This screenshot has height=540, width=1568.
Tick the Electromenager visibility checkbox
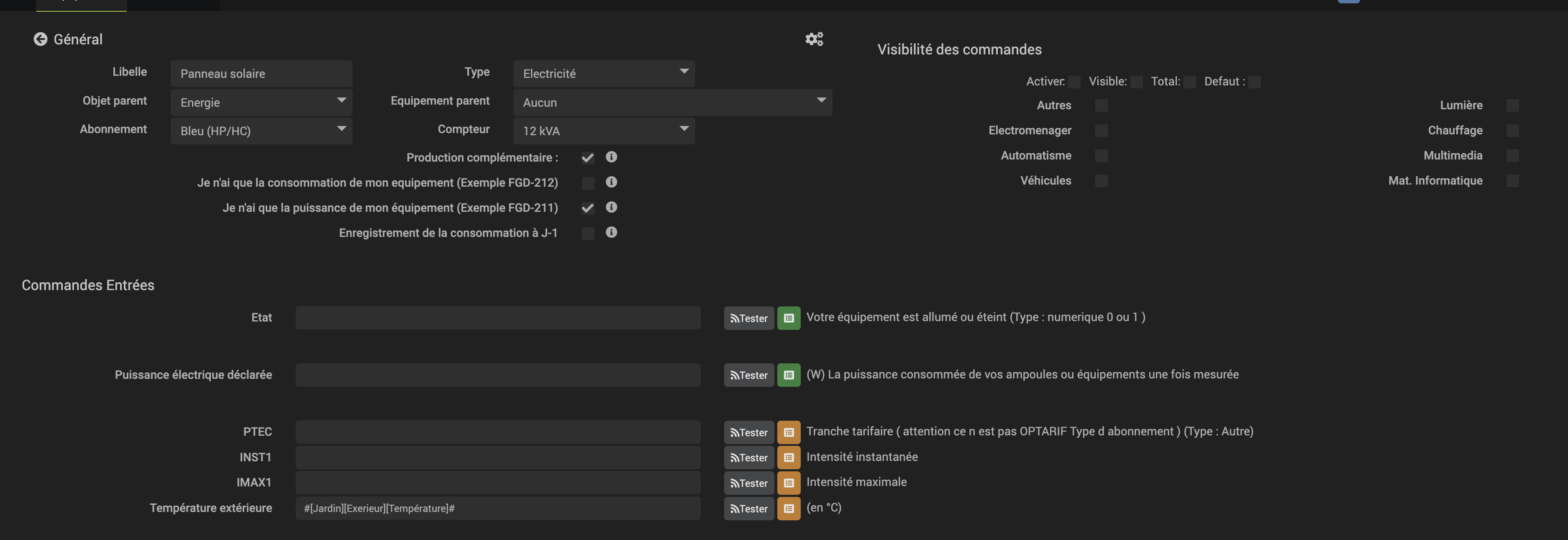click(x=1101, y=131)
